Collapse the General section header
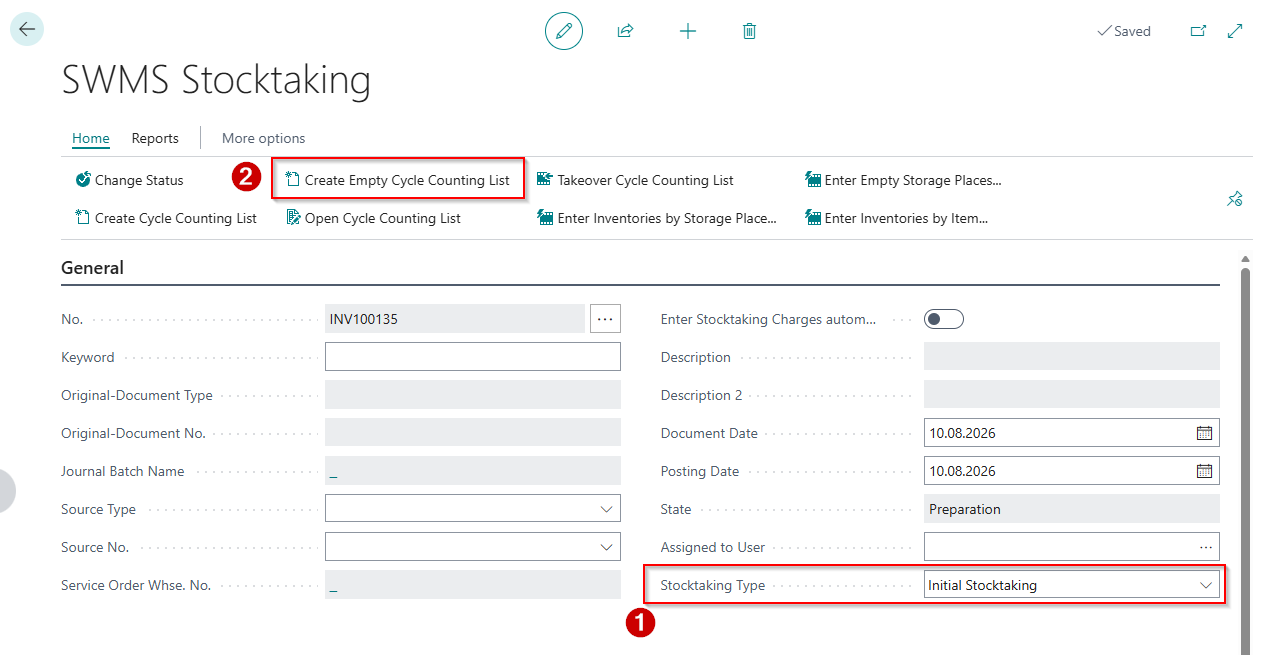 pos(93,268)
